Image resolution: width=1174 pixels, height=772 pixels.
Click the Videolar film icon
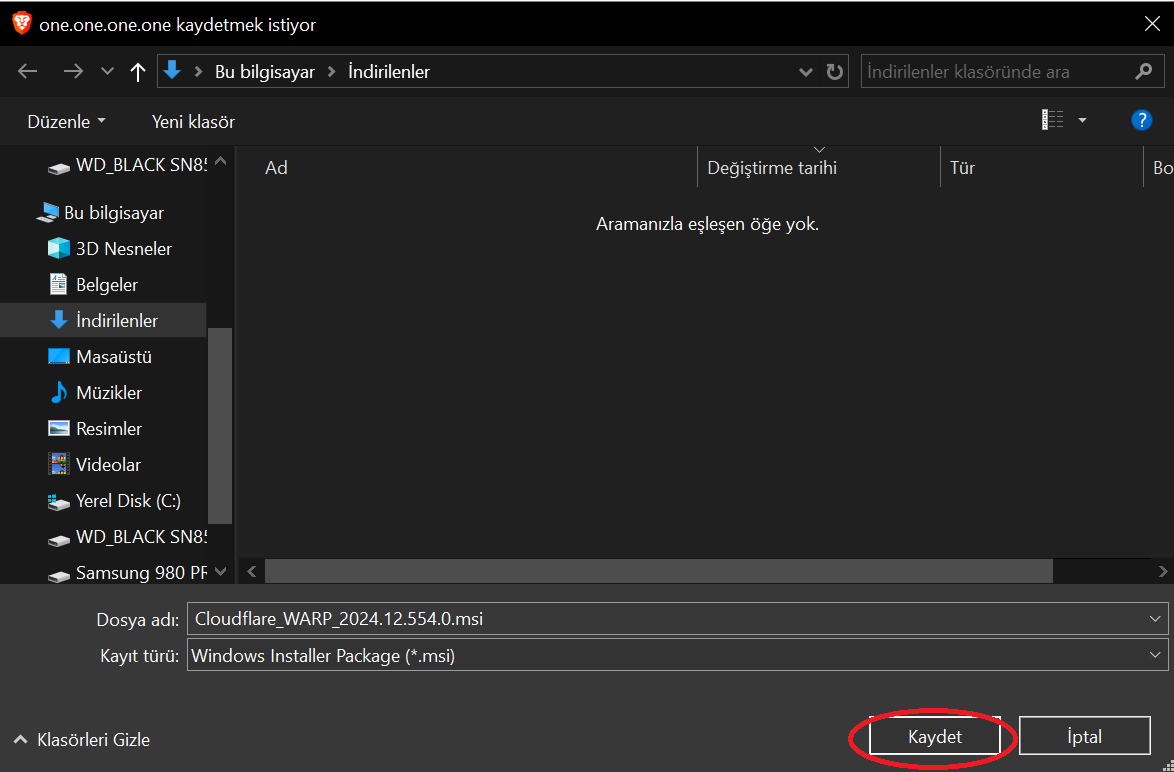(x=58, y=464)
